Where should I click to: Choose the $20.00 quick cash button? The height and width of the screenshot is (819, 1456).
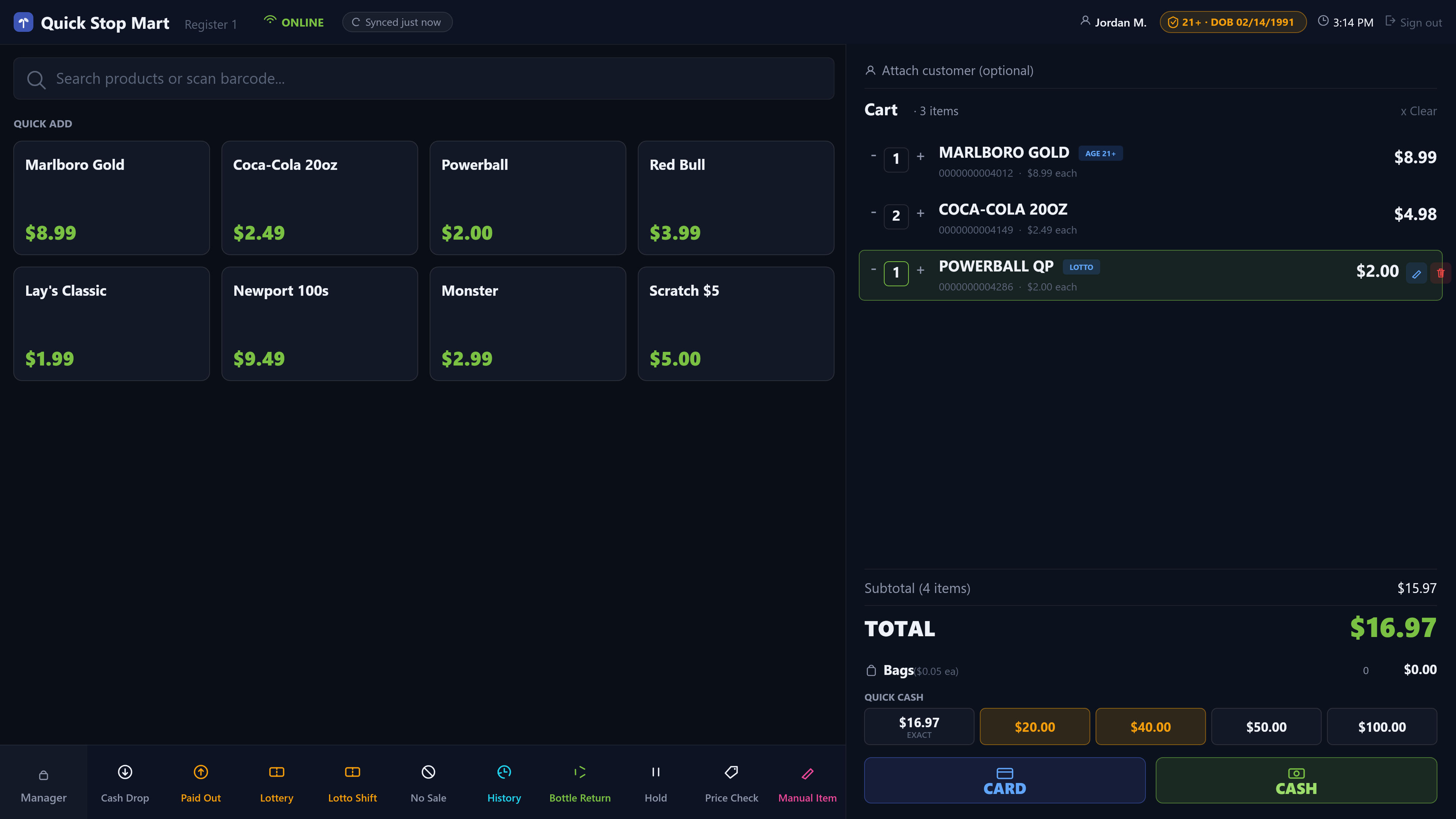[1035, 727]
